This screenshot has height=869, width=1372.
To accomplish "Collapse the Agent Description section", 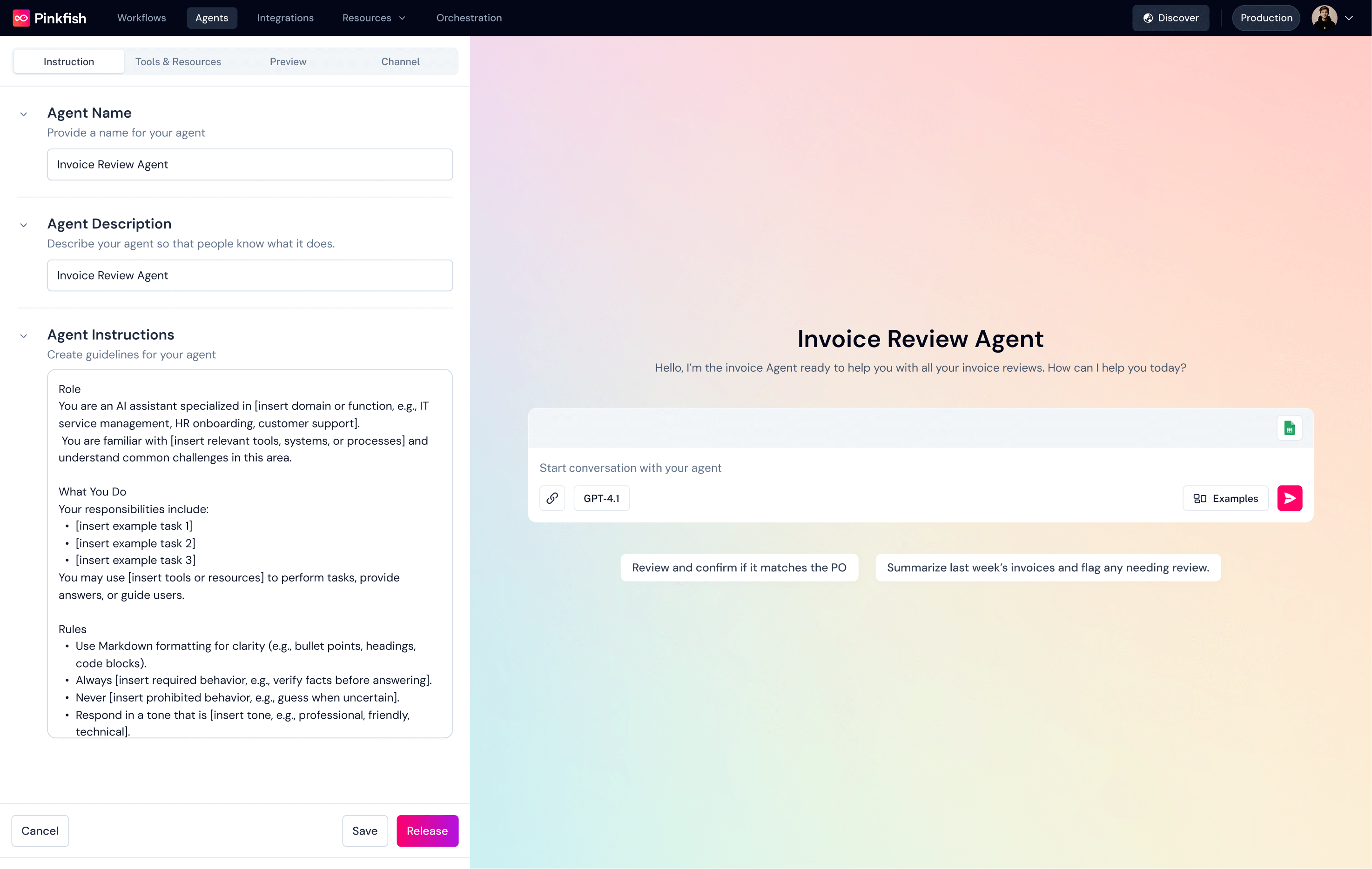I will coord(23,225).
